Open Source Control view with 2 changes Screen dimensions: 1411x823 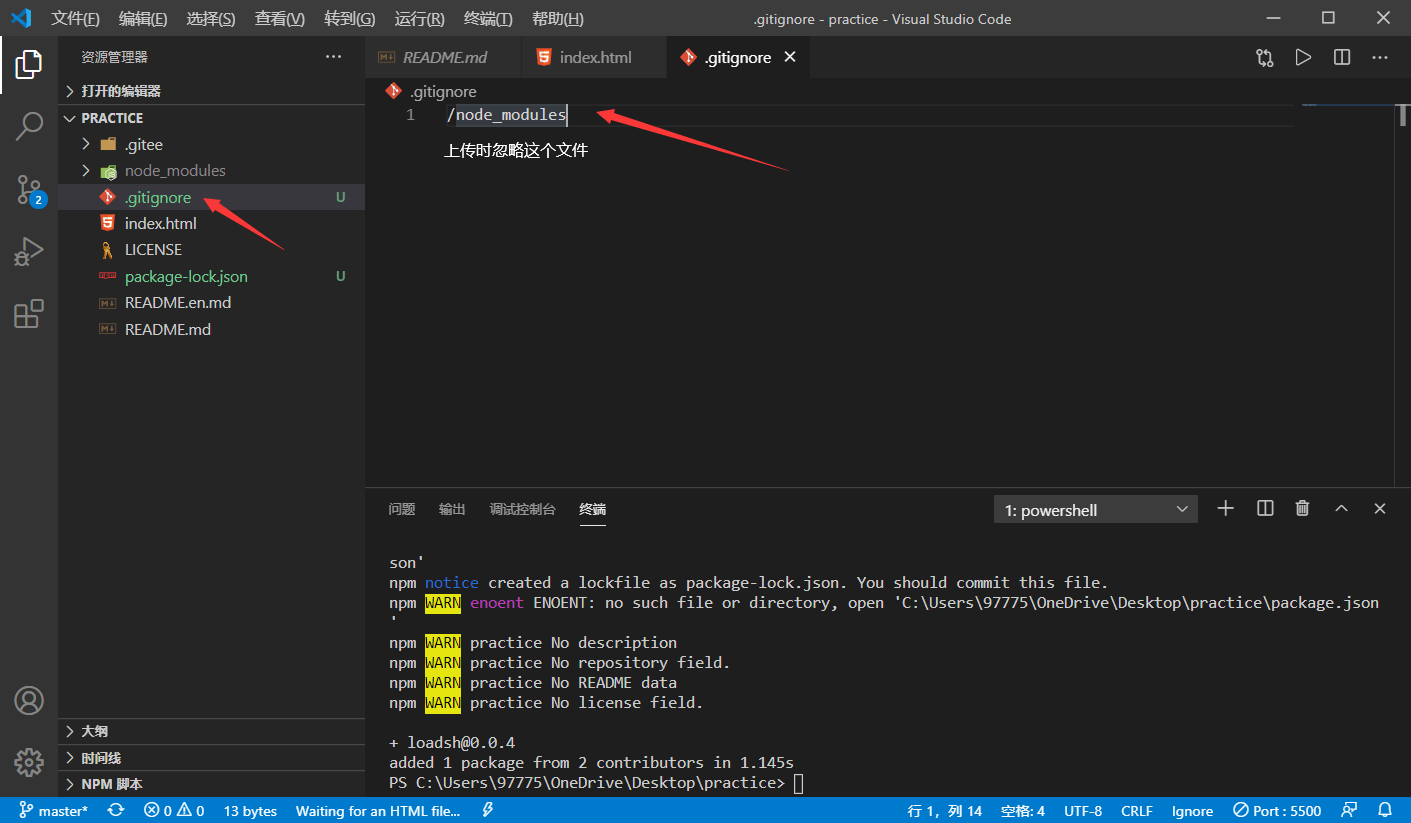pos(29,189)
